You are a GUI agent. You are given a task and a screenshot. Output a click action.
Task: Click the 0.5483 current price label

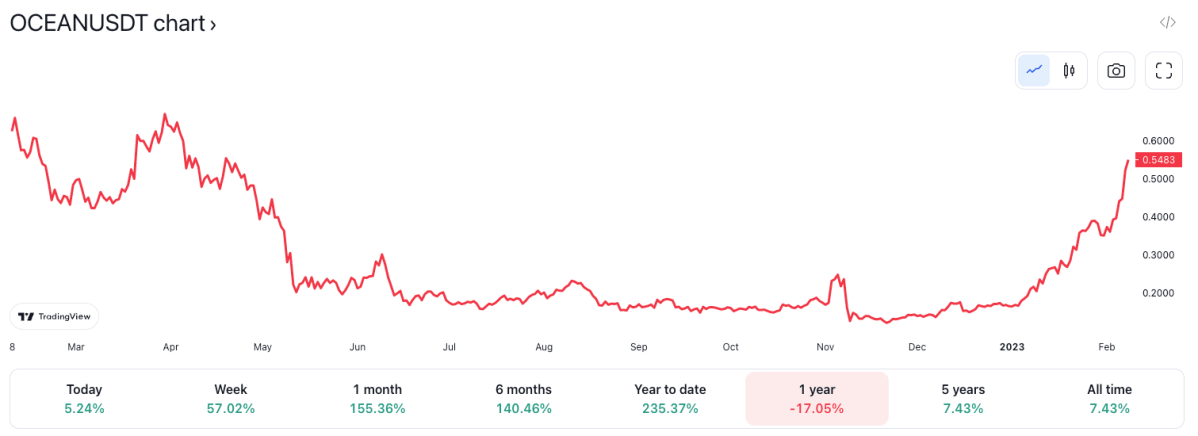[x=1159, y=160]
